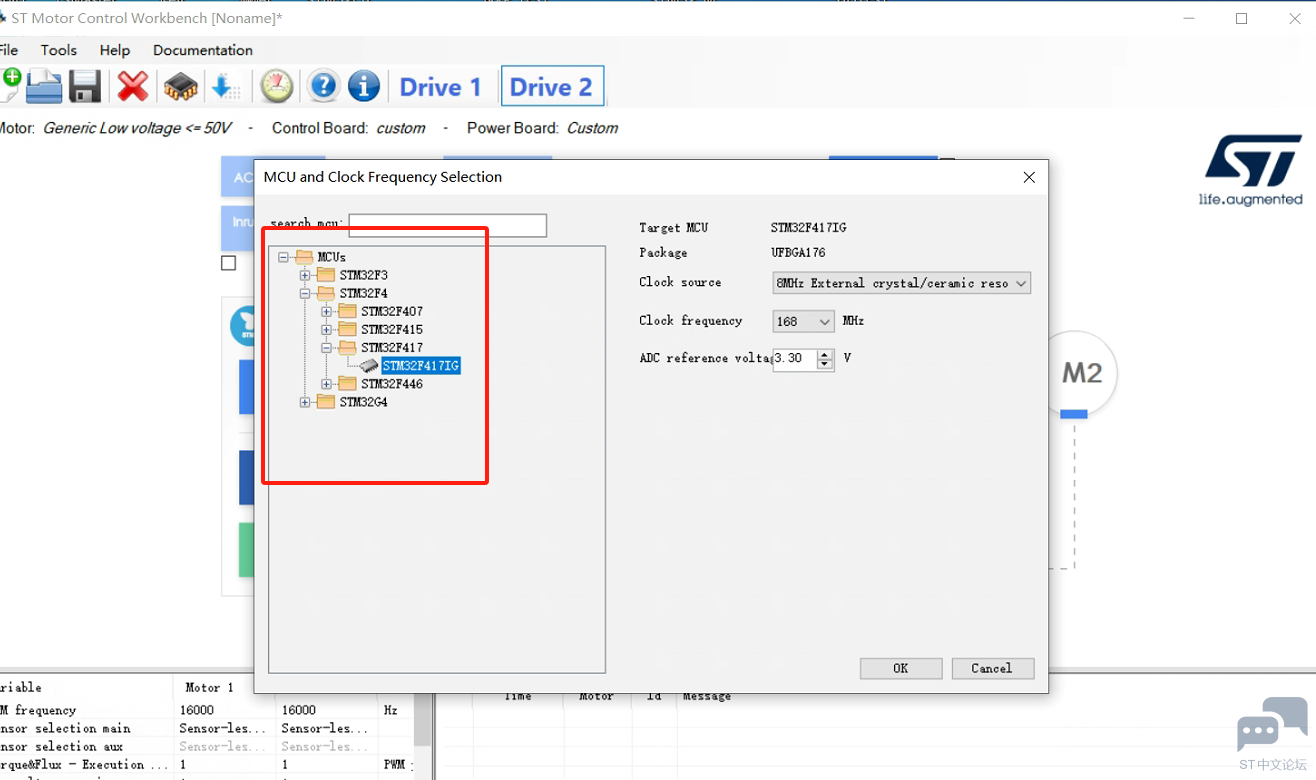Click the Control Board 'custom' text

[400, 128]
